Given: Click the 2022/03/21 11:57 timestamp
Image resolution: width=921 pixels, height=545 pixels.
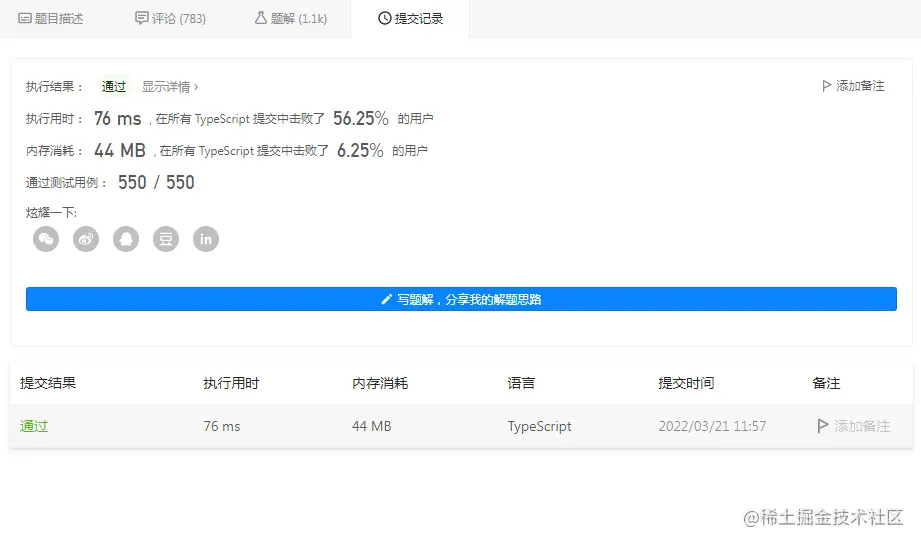Looking at the screenshot, I should [x=712, y=426].
